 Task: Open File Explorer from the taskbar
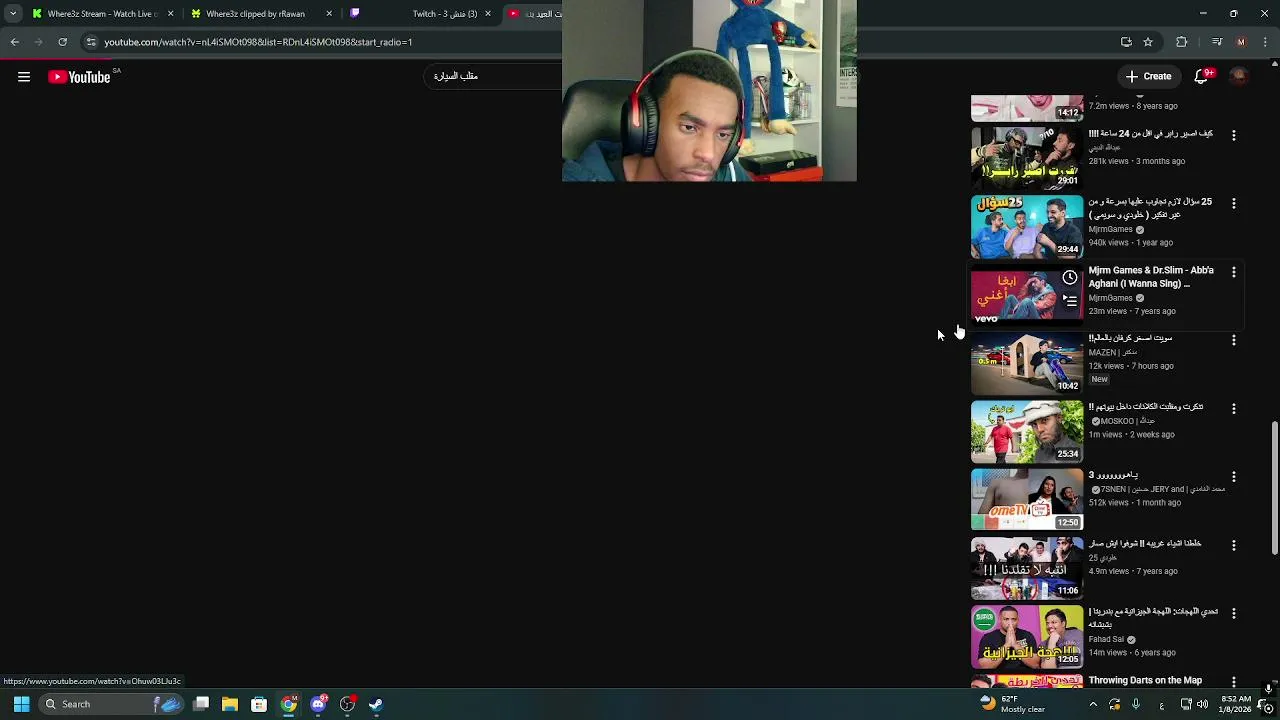(230, 704)
